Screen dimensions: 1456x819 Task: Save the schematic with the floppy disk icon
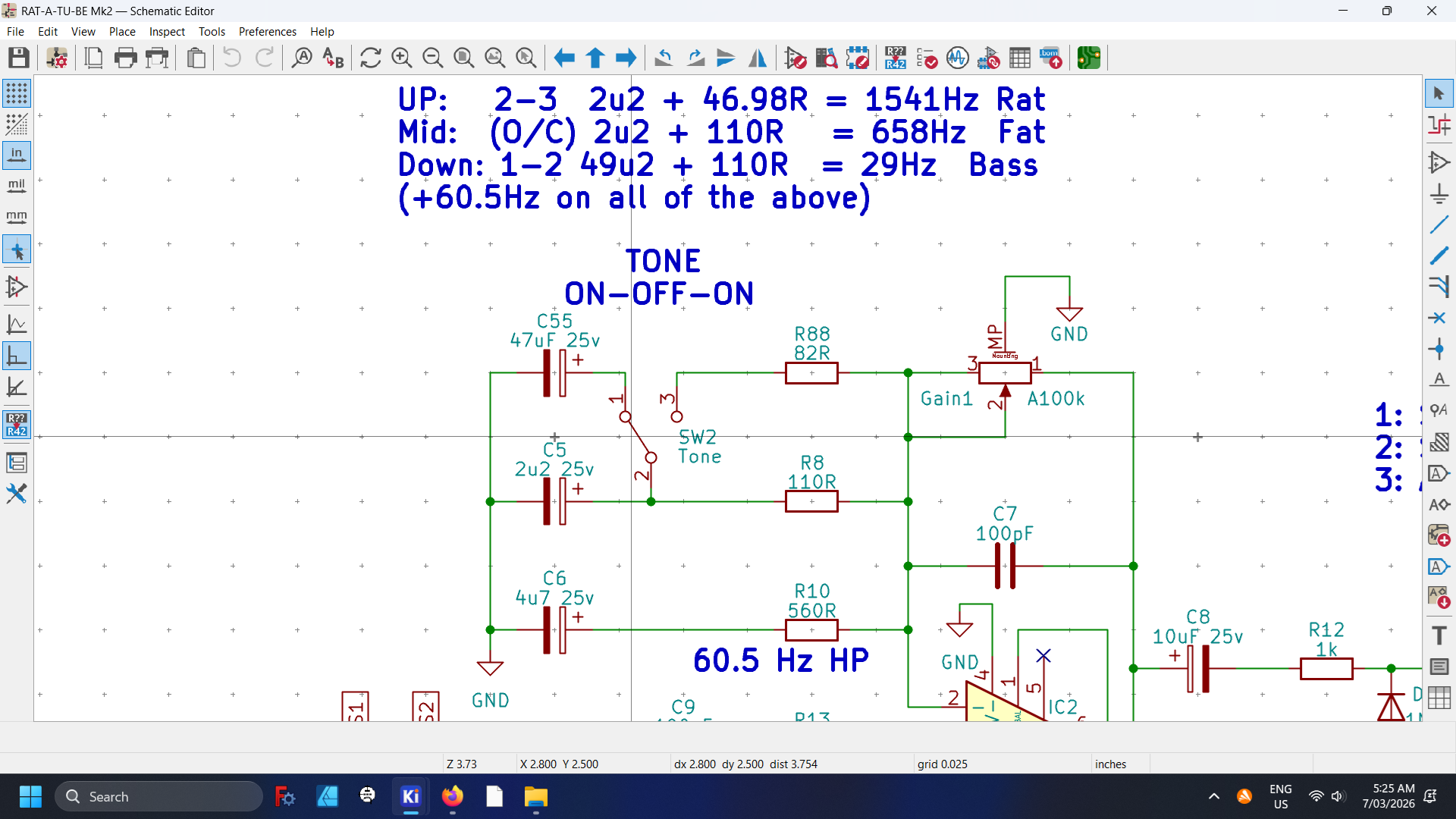click(19, 58)
